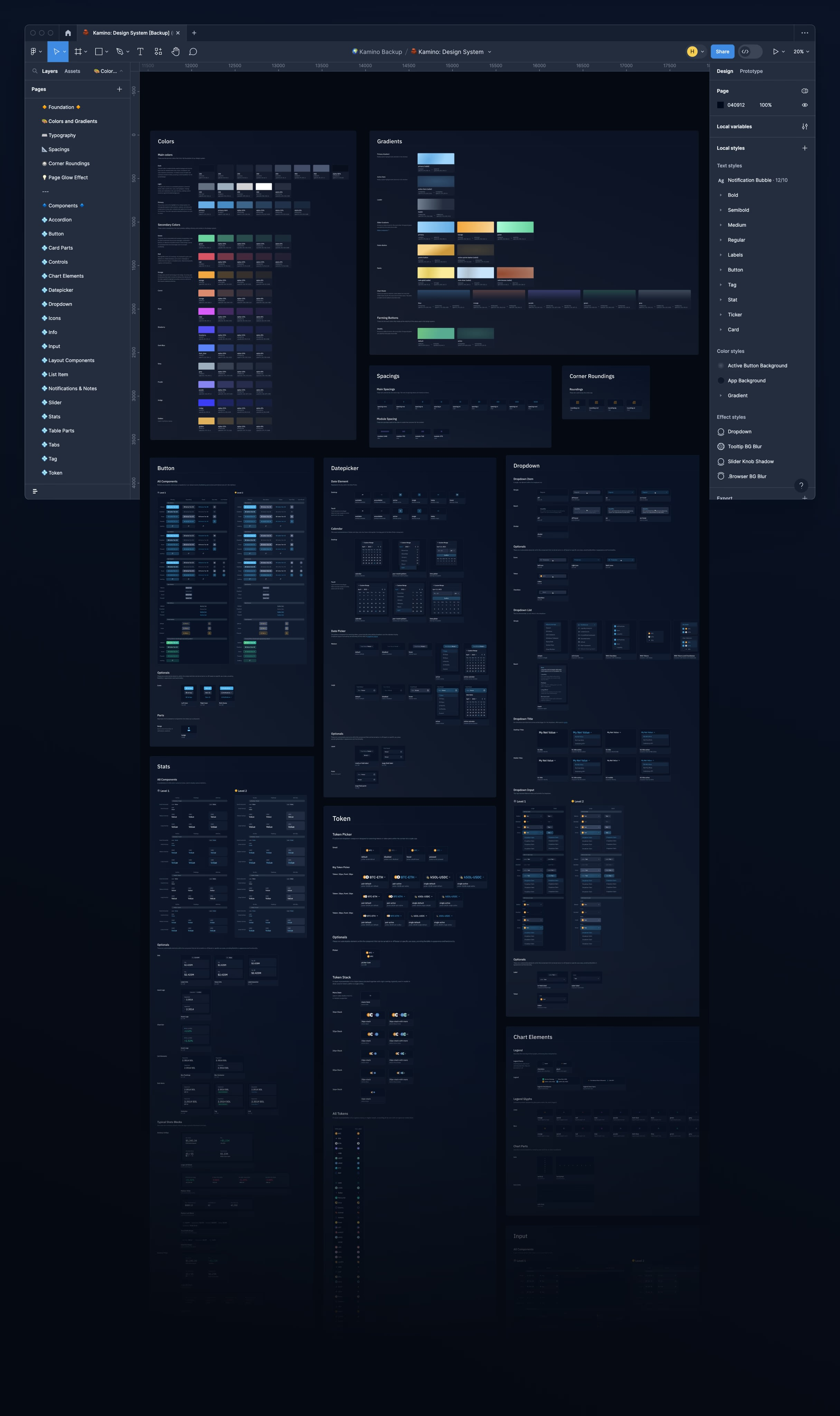Viewport: 840px width, 1416px height.
Task: Add a new local style
Action: pos(805,148)
